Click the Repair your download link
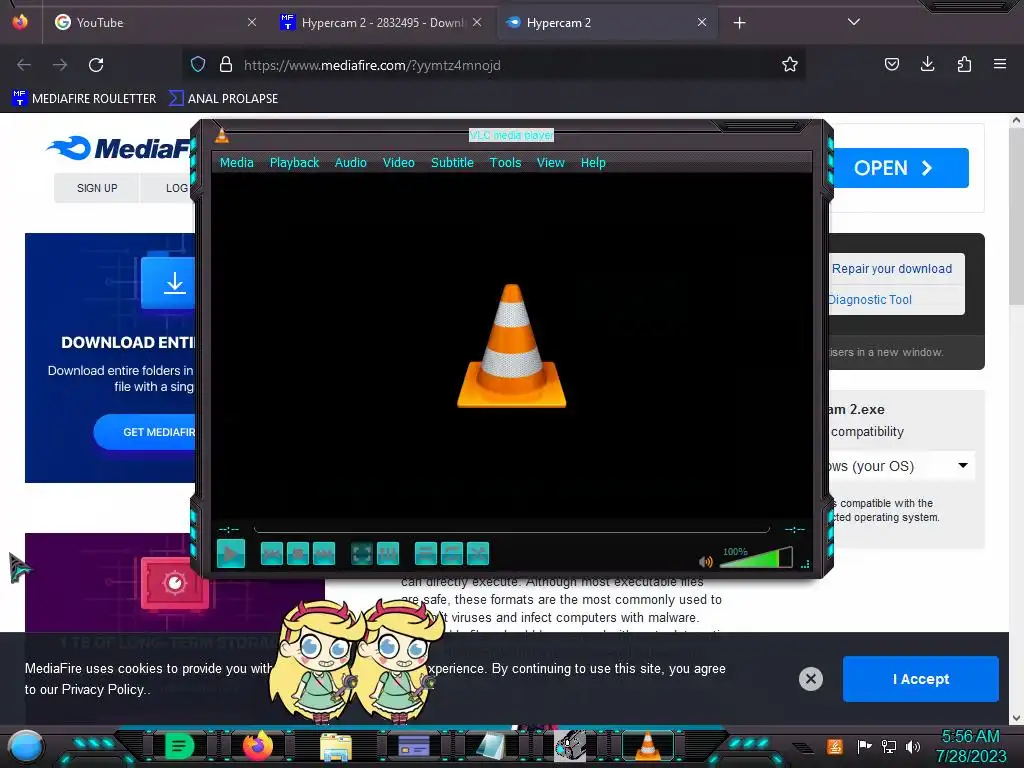The width and height of the screenshot is (1024, 768). (x=891, y=269)
